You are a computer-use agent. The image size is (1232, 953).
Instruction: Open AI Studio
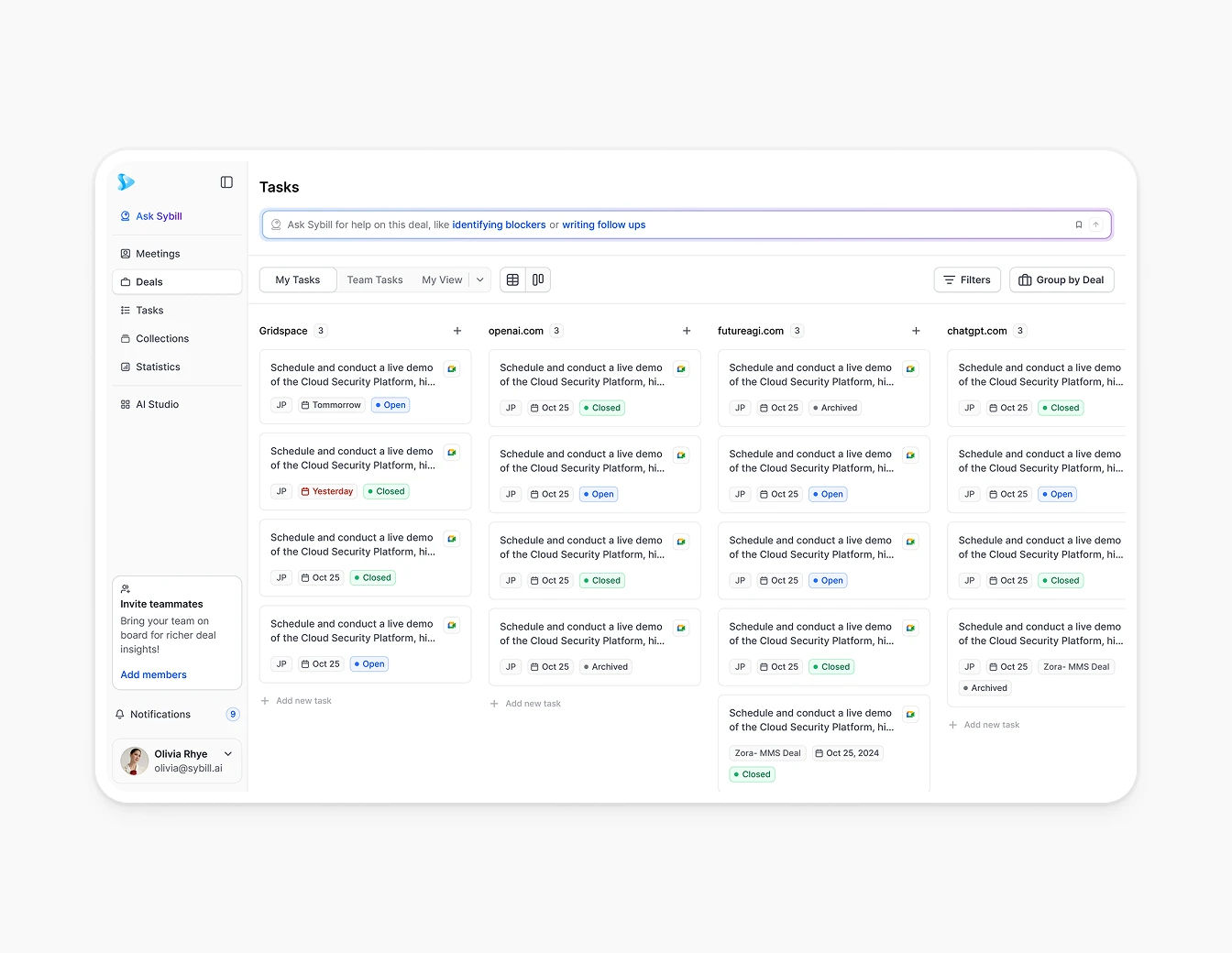pyautogui.click(x=157, y=403)
